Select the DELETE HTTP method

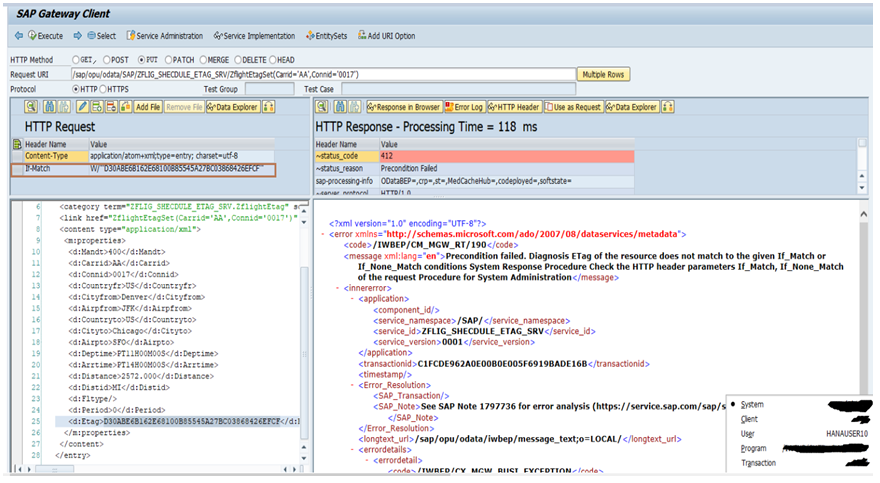(x=238, y=60)
